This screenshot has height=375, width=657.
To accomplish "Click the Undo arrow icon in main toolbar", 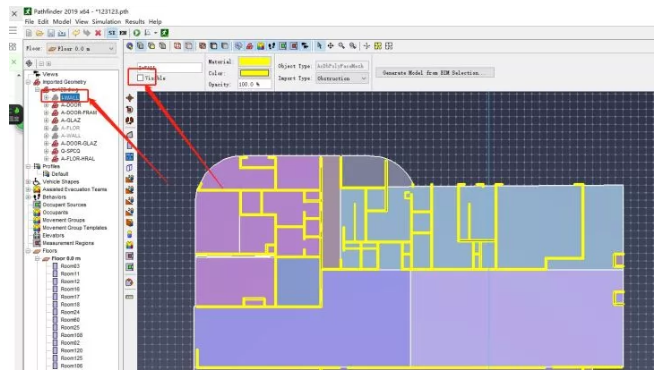I will point(76,33).
